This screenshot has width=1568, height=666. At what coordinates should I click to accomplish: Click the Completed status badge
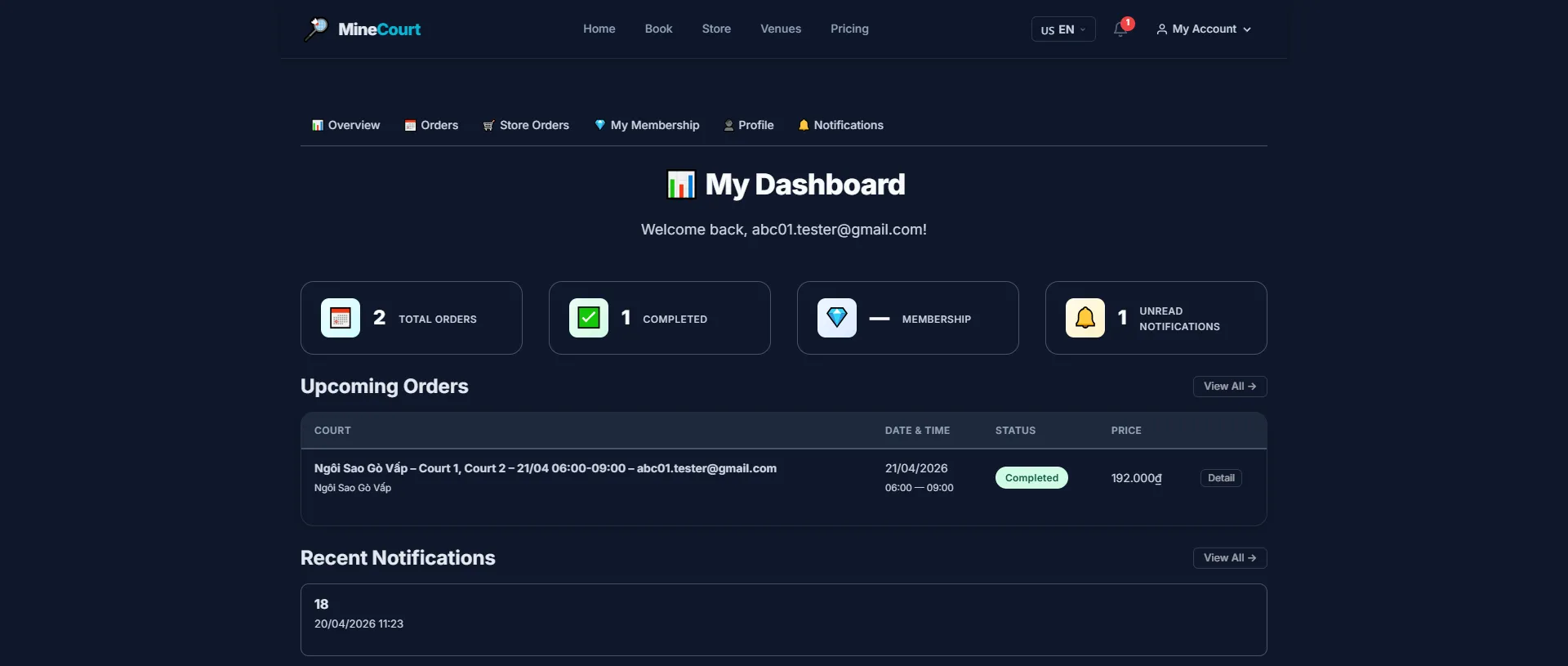(x=1031, y=478)
